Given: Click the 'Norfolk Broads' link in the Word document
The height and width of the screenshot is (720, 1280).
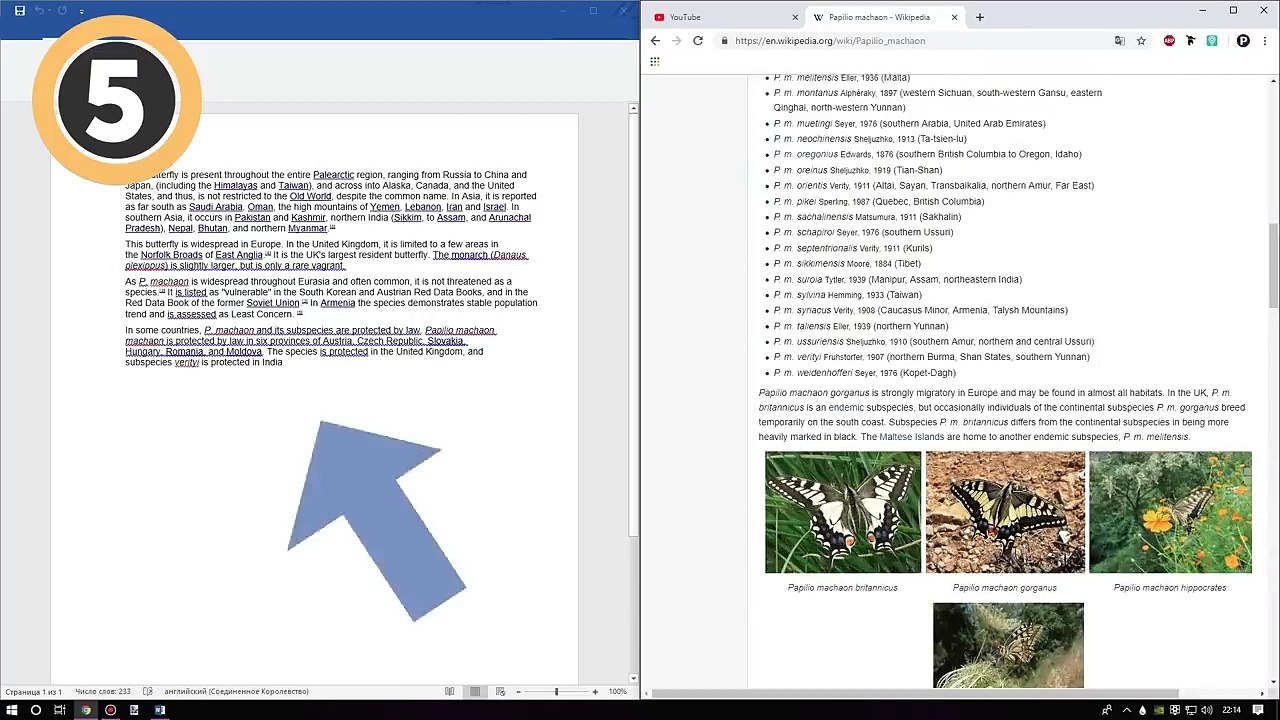Looking at the screenshot, I should 171,255.
